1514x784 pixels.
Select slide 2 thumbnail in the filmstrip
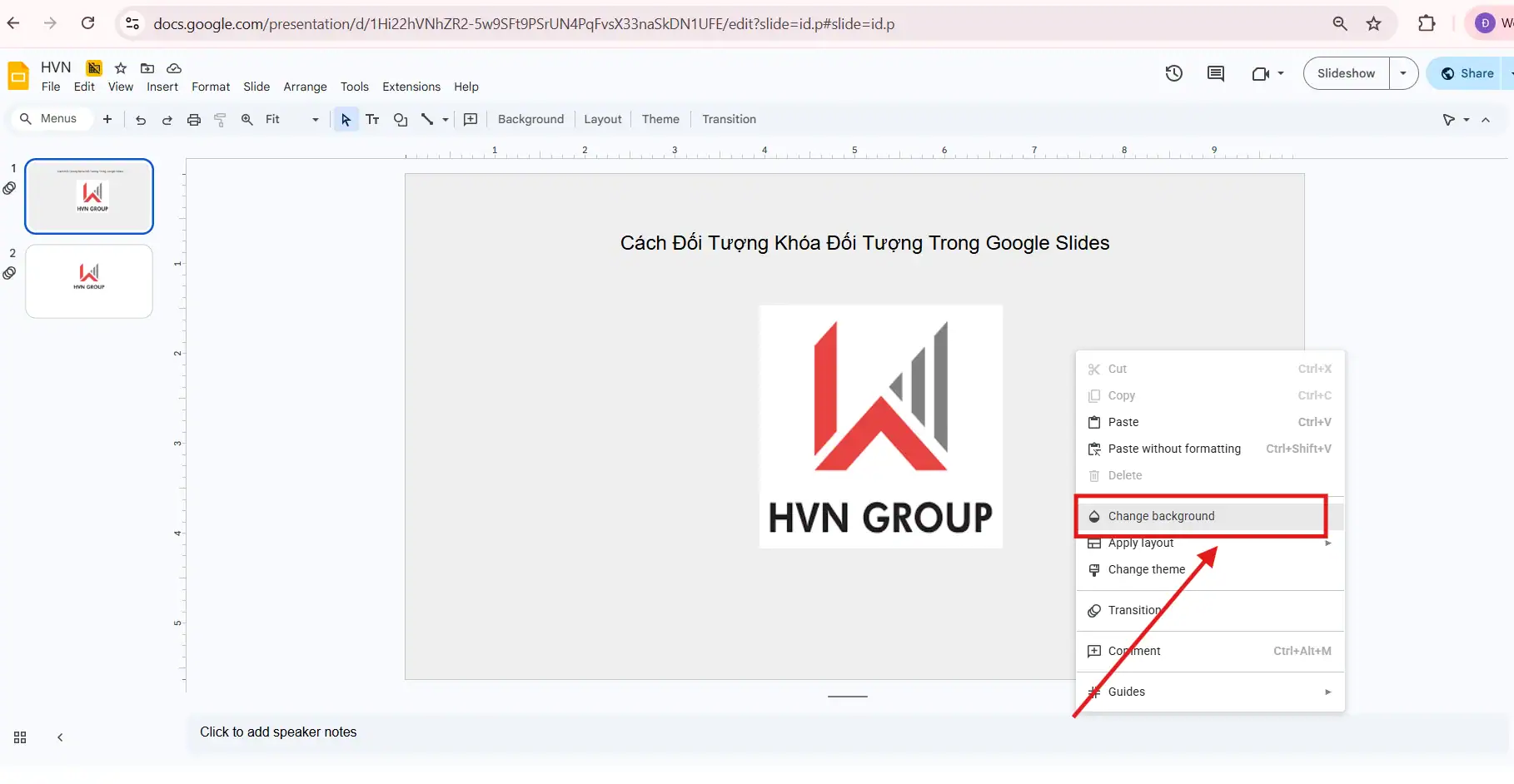tap(88, 281)
